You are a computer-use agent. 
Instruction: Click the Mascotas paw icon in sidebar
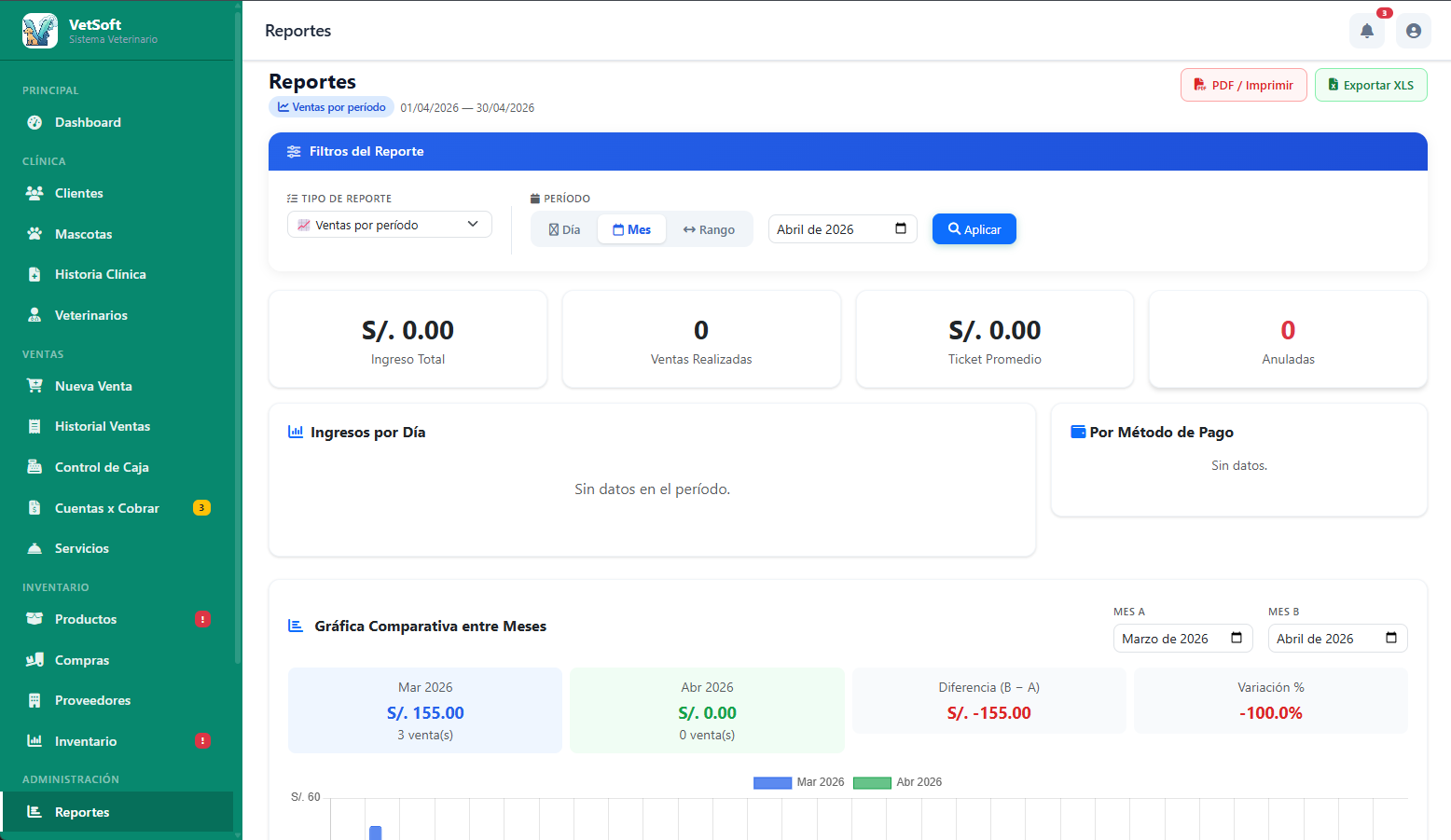(35, 234)
